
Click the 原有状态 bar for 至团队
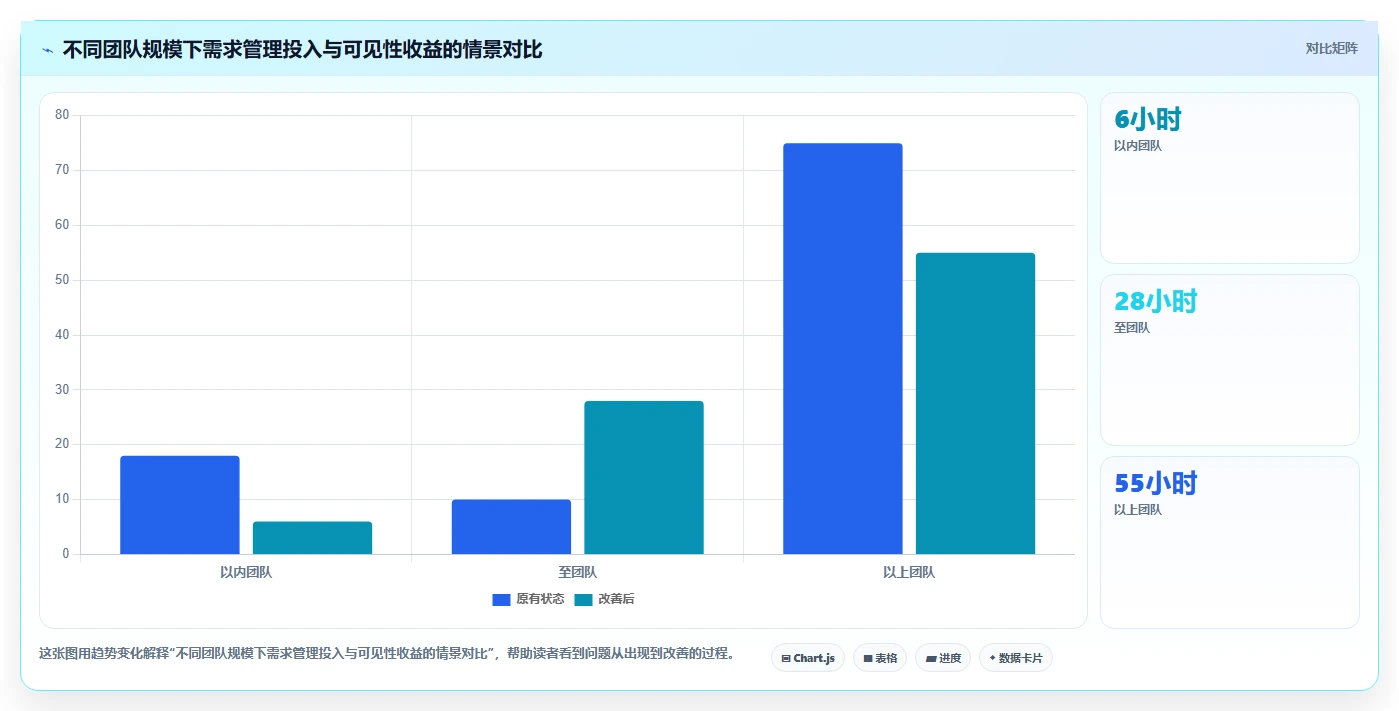point(511,527)
